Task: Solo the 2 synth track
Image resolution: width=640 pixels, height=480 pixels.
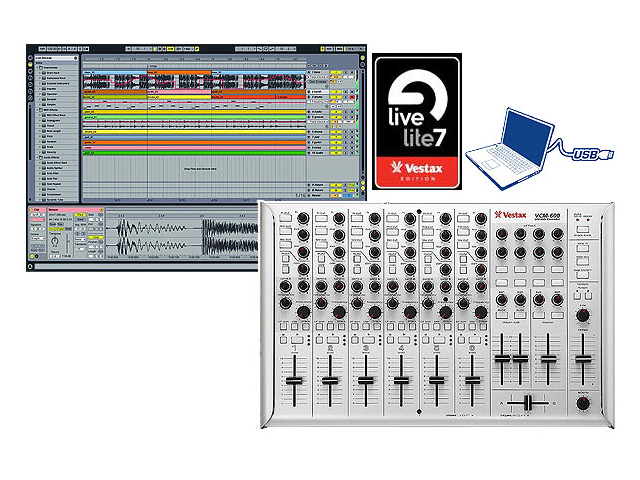Action: point(345,92)
